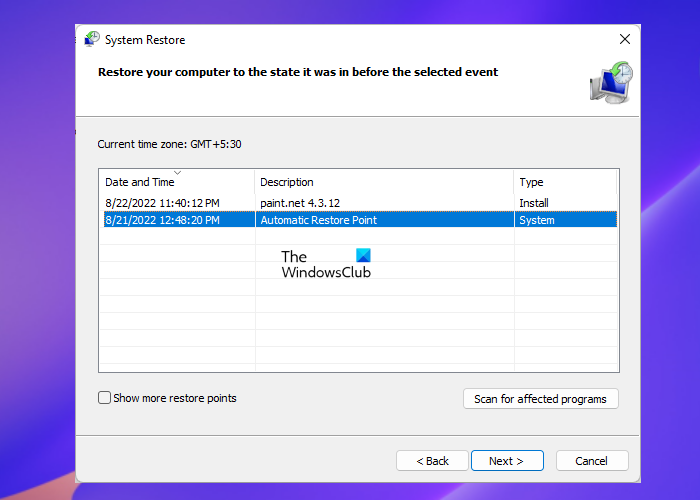This screenshot has width=700, height=500.
Task: Click the Install type cell
Action: point(534,203)
